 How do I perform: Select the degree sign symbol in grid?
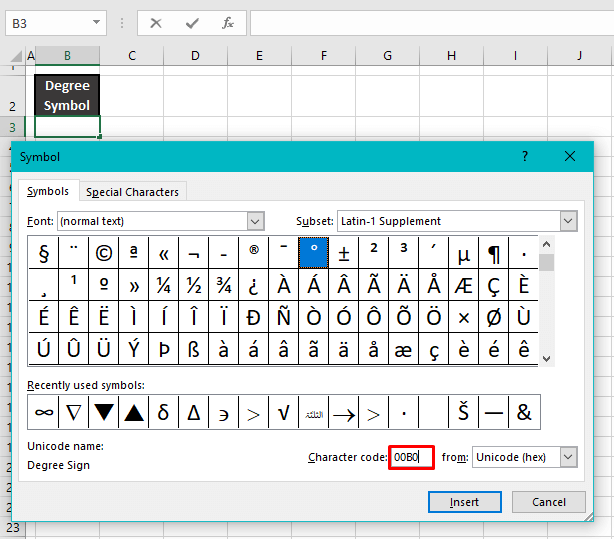(314, 252)
